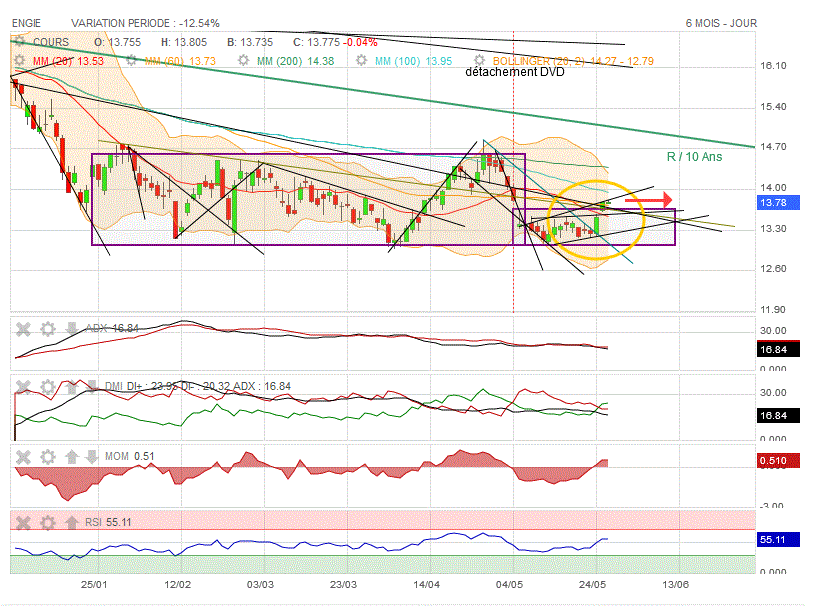Image resolution: width=813 pixels, height=606 pixels.
Task: Move the DMI panel down
Action: [93, 386]
